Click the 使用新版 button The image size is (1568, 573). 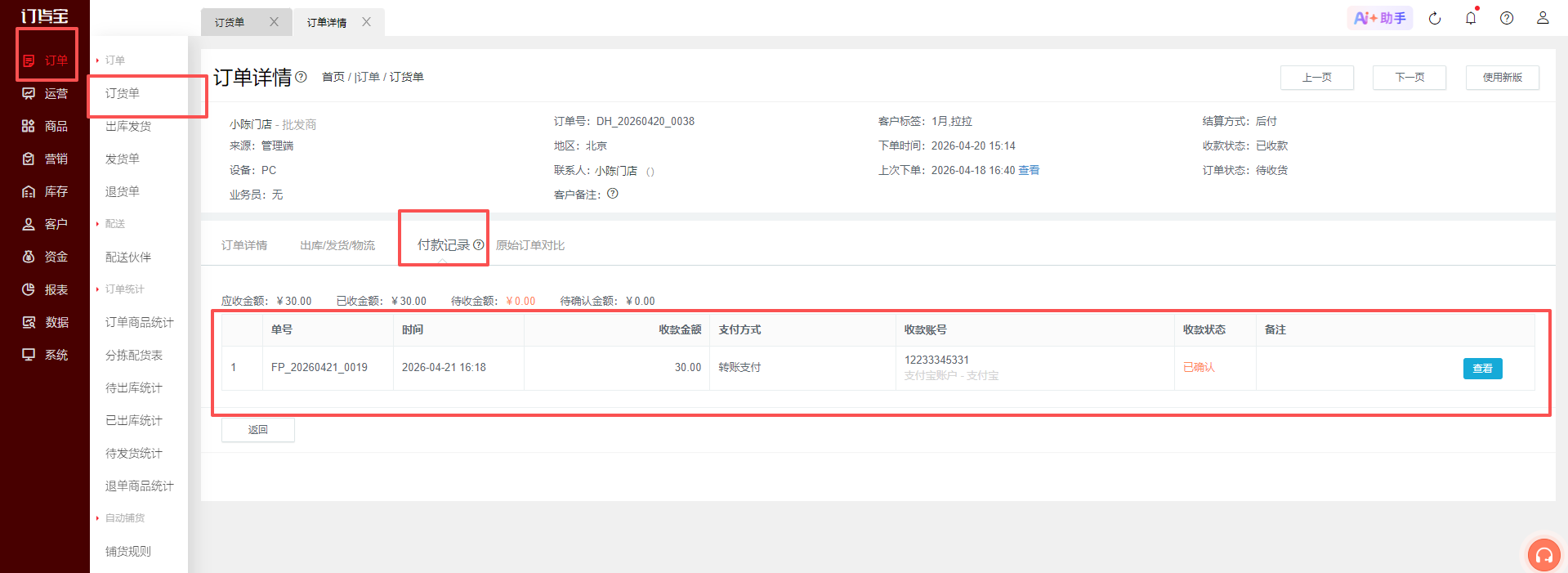click(1503, 78)
